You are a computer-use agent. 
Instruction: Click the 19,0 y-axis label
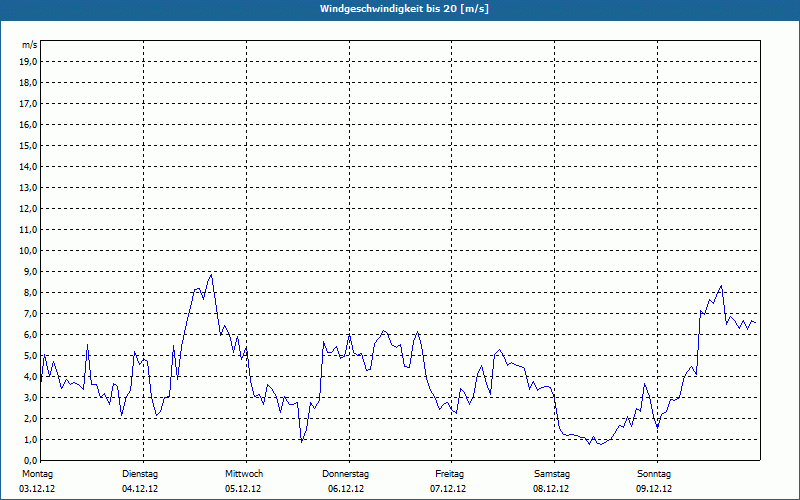pos(28,62)
